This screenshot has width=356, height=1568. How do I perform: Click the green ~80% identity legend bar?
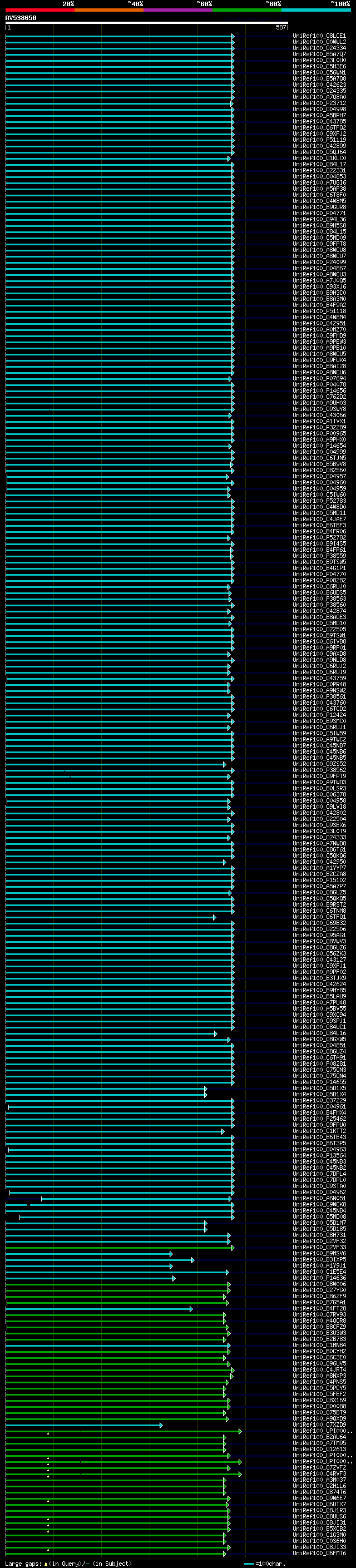[x=247, y=10]
